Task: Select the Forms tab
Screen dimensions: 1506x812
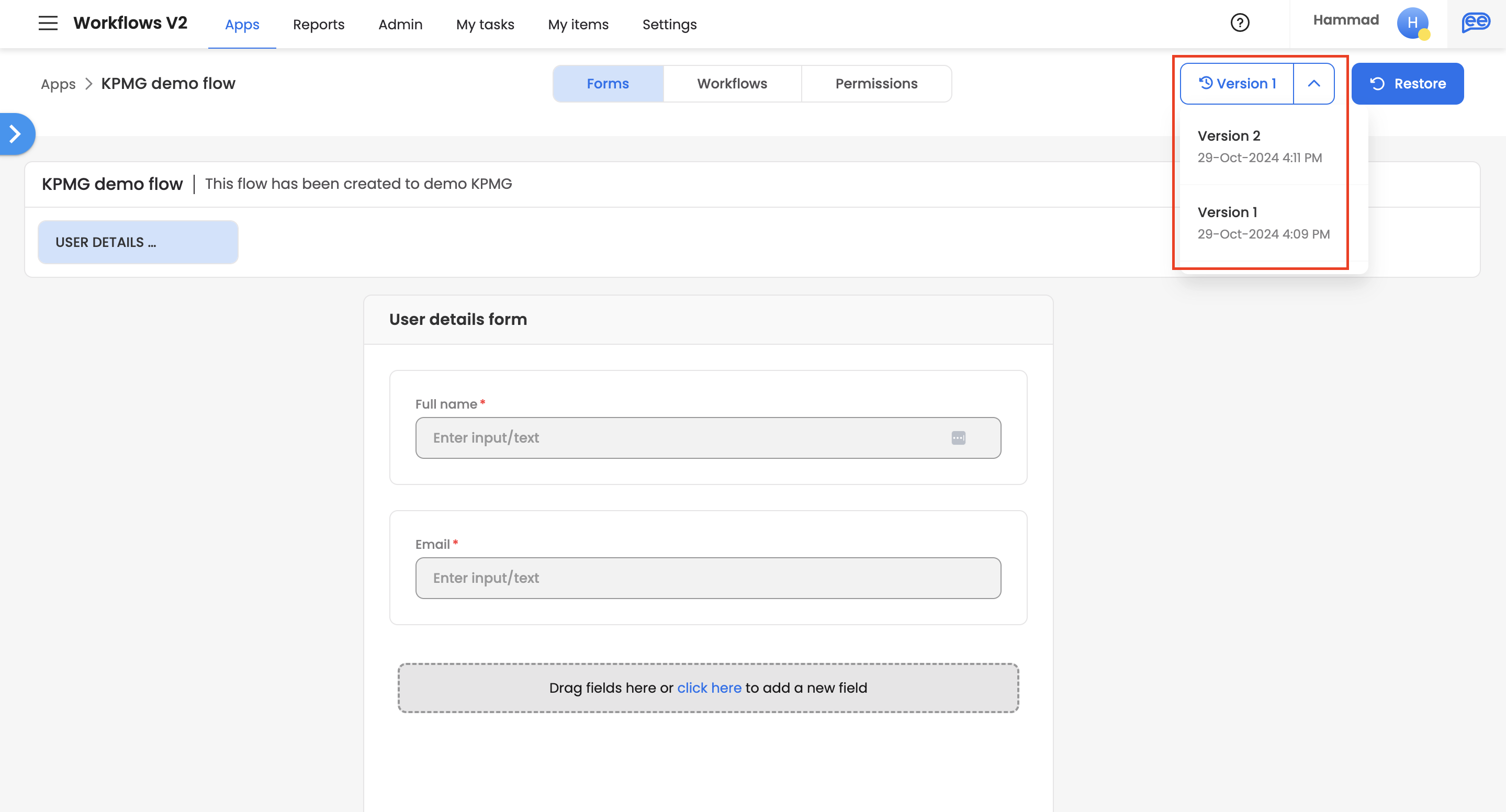Action: pyautogui.click(x=608, y=84)
